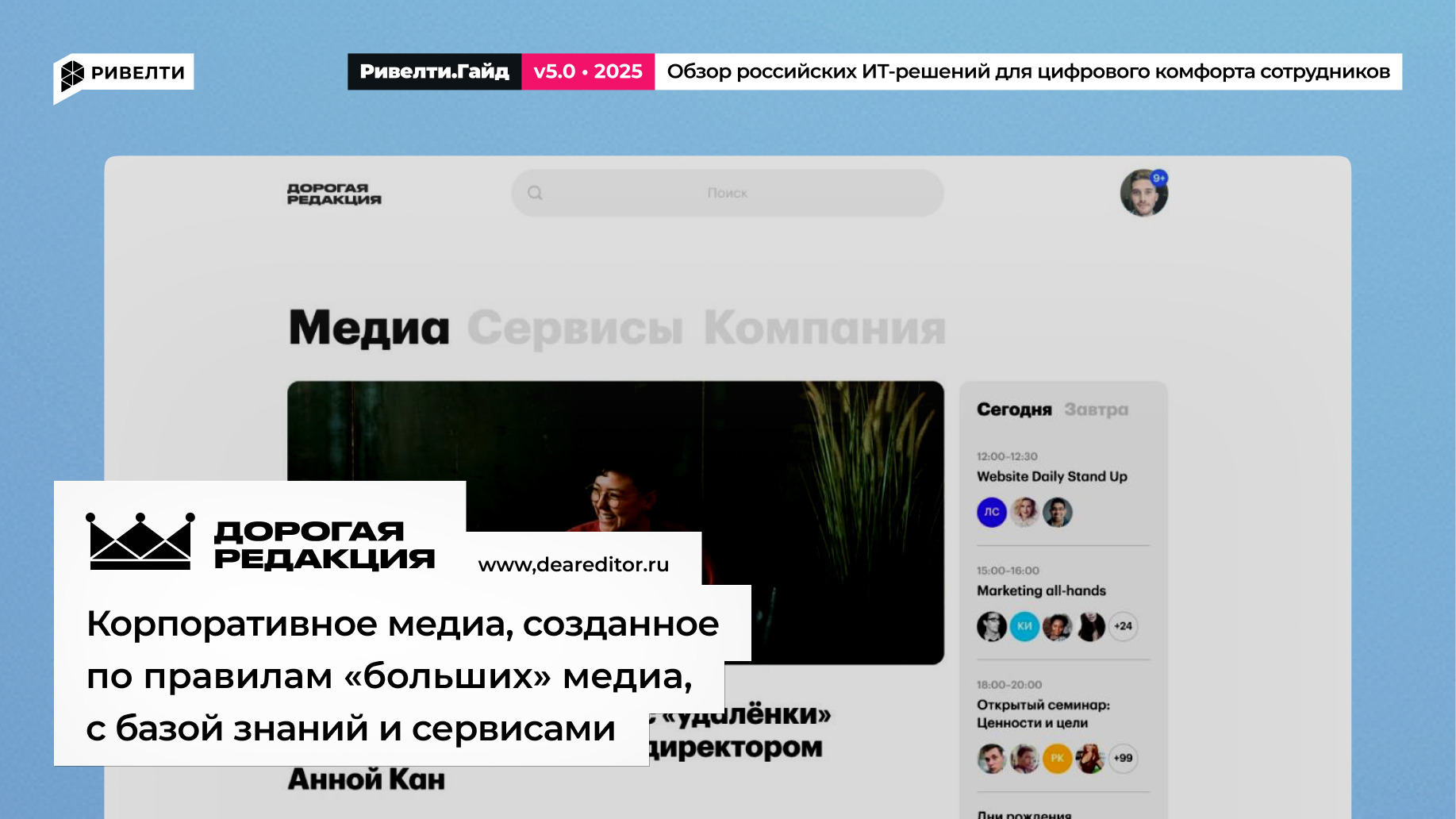Click the Дорогая Редакция header logo on the page
1456x819 pixels.
click(333, 195)
